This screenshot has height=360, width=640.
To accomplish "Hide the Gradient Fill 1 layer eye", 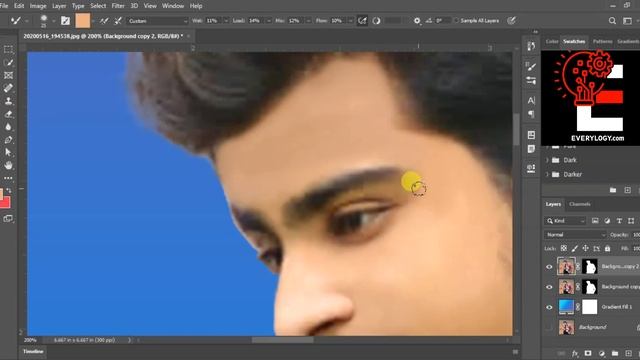I will (549, 307).
